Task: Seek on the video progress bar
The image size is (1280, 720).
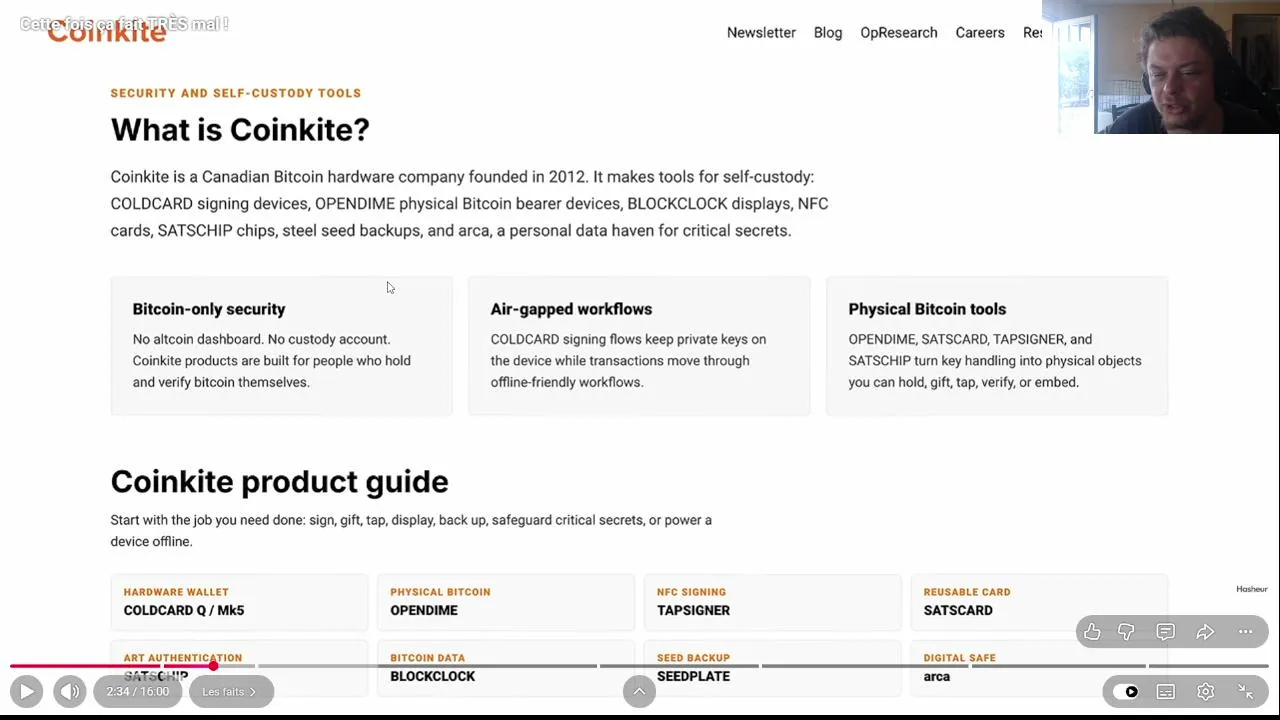Action: coord(639,666)
